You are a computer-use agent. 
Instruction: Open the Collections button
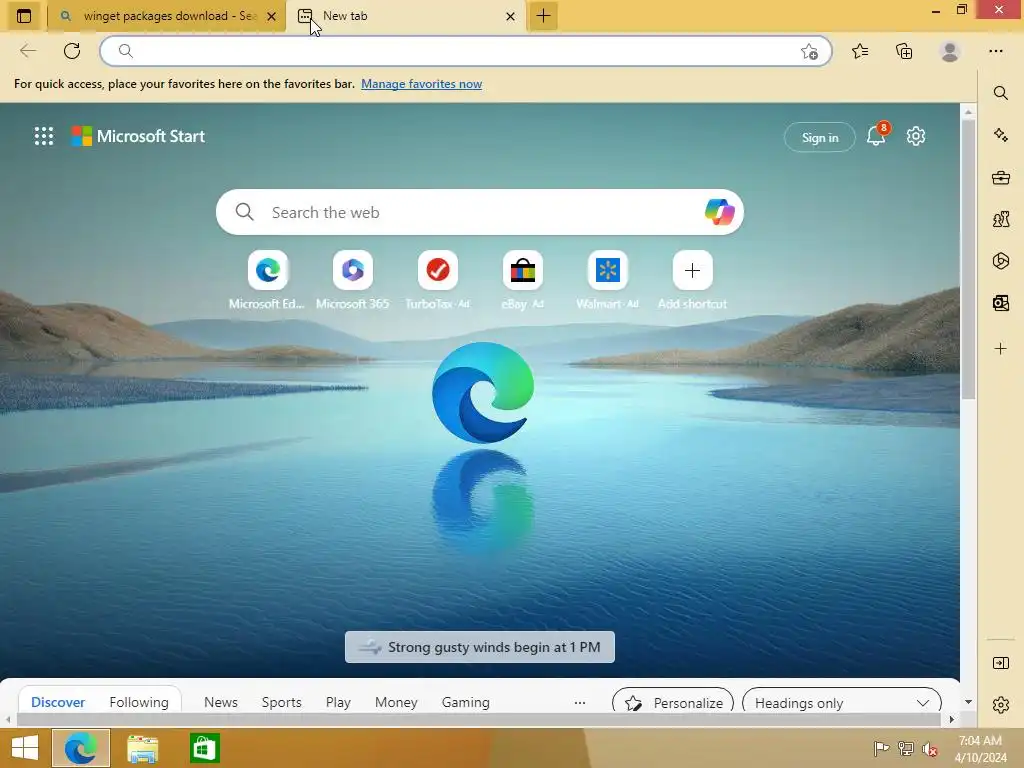pos(904,51)
